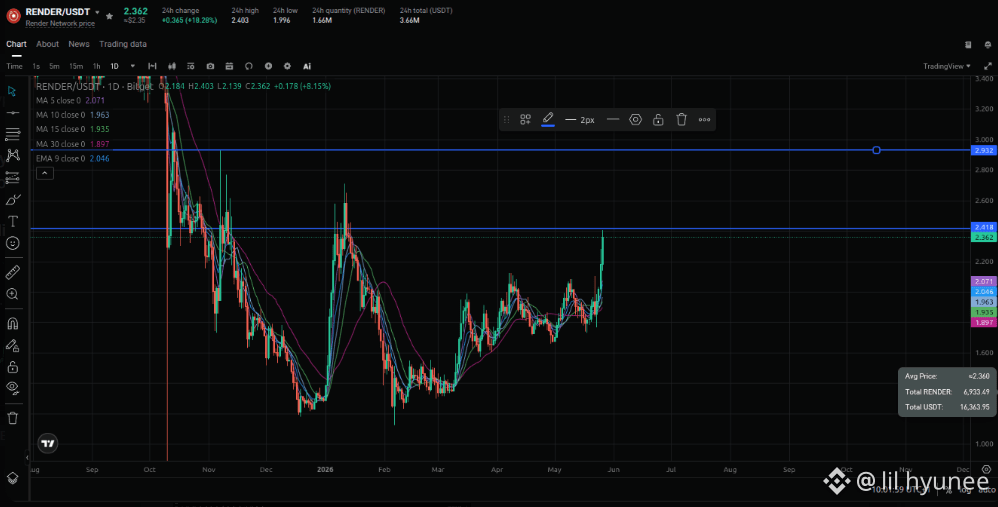998x507 pixels.
Task: Select the 1h timeframe
Action: tap(96, 66)
